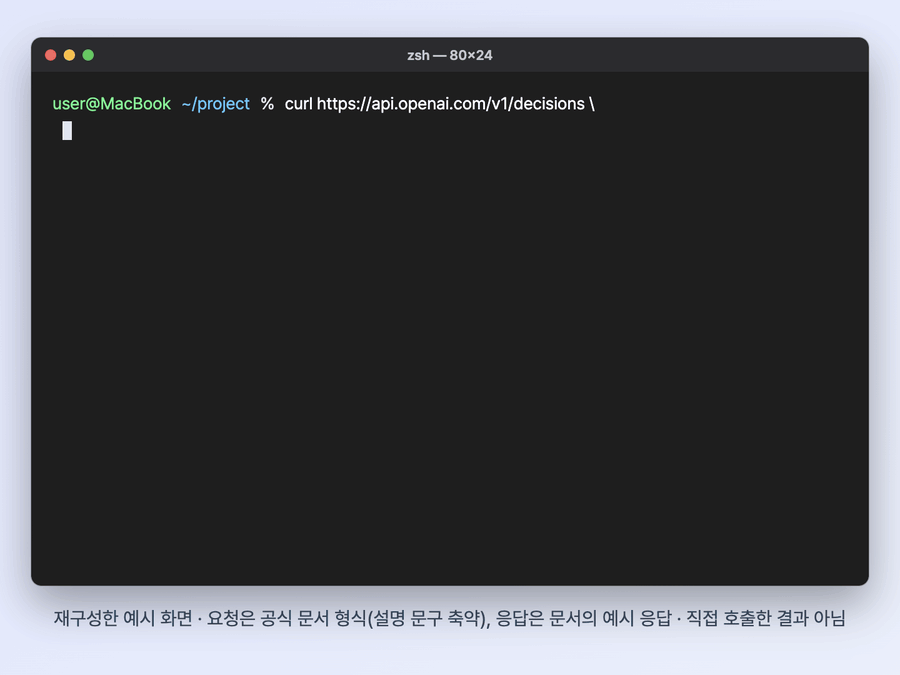This screenshot has height=675, width=900.
Task: Click the red close window button
Action: point(51,55)
